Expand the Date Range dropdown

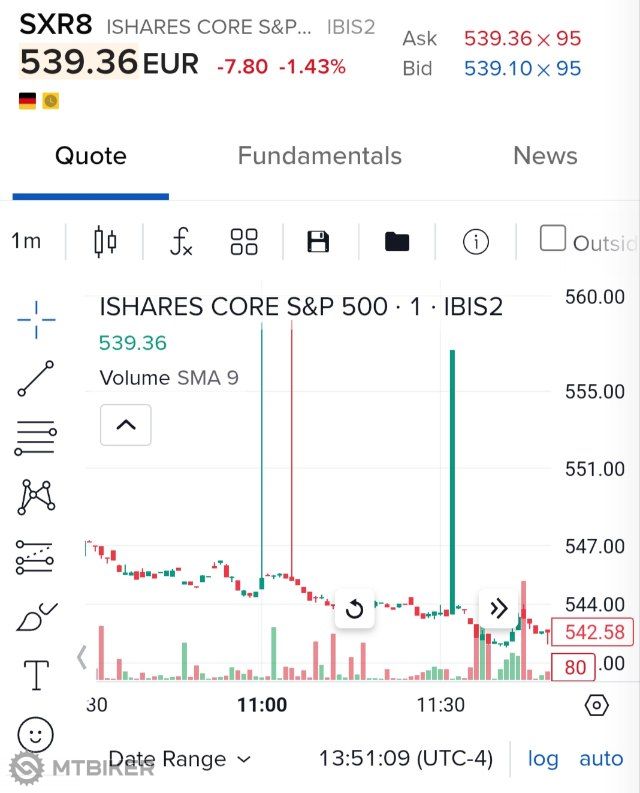180,759
